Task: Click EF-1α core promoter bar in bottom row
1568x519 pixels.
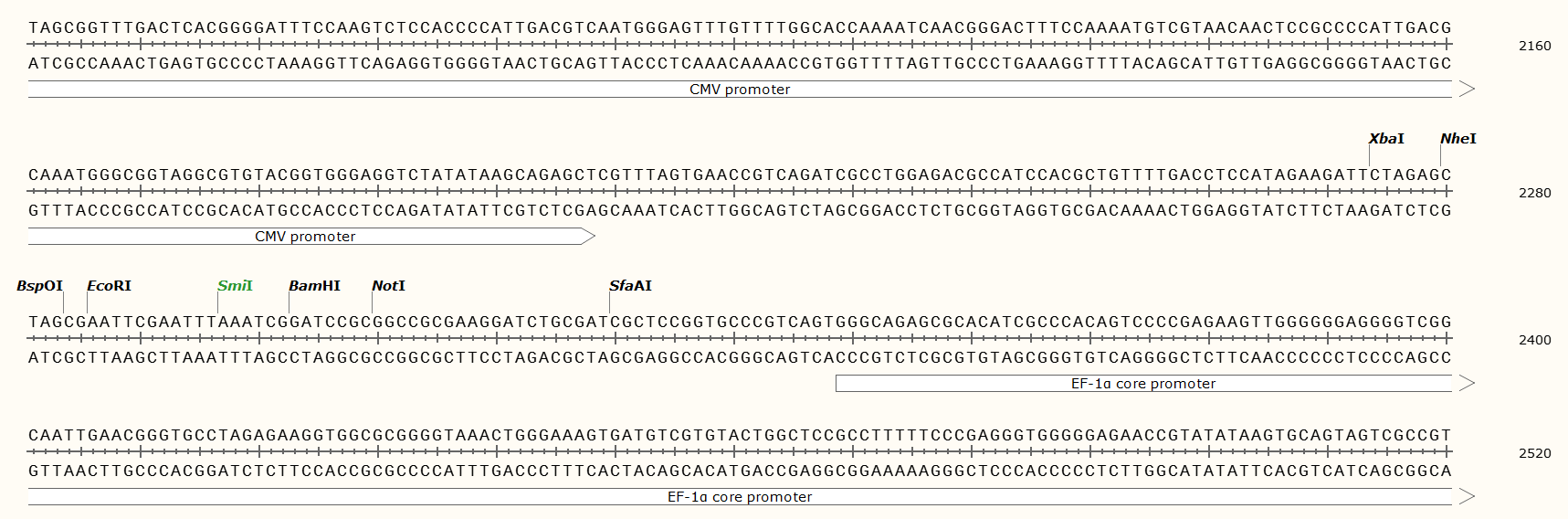Action: (751, 497)
